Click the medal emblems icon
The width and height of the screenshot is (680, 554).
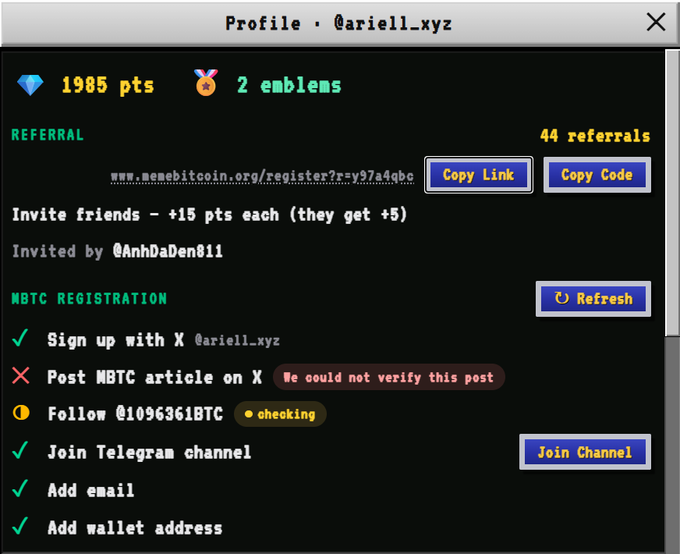pyautogui.click(x=206, y=82)
